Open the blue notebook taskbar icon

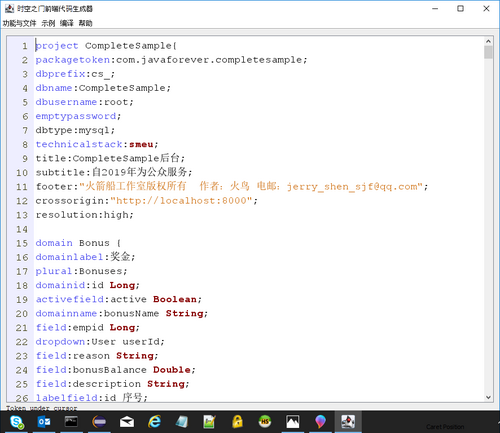pyautogui.click(x=182, y=422)
